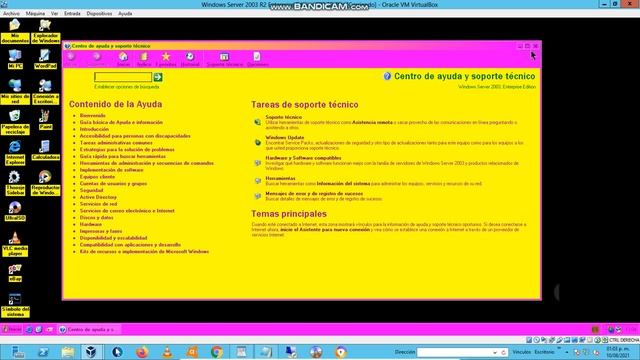Open Bienvenido help topic
Image resolution: width=640 pixels, height=360 pixels.
93,116
